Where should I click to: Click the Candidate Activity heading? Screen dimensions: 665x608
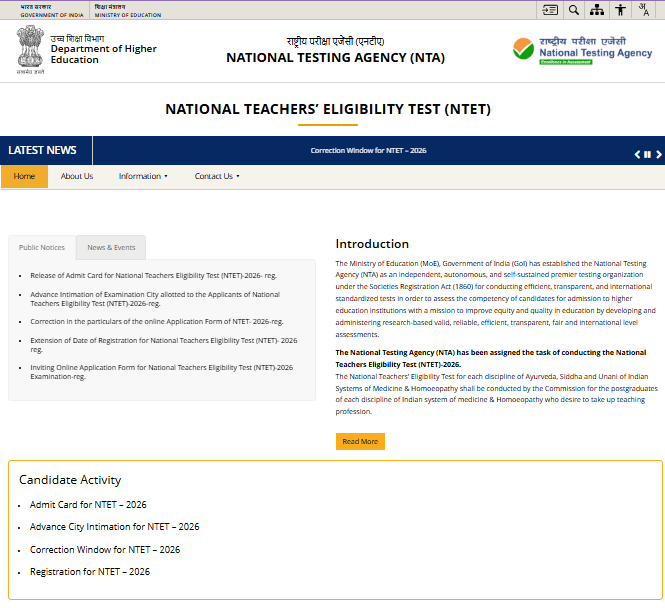[70, 480]
